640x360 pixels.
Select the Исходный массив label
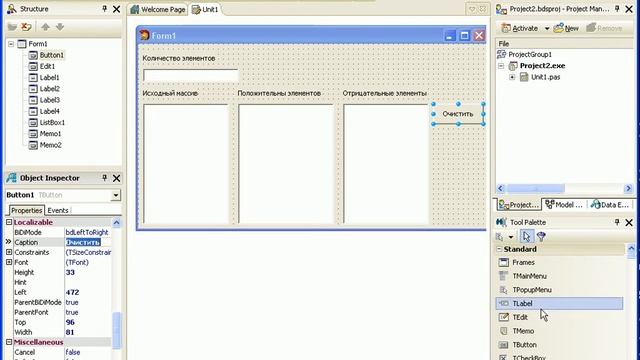pyautogui.click(x=170, y=93)
